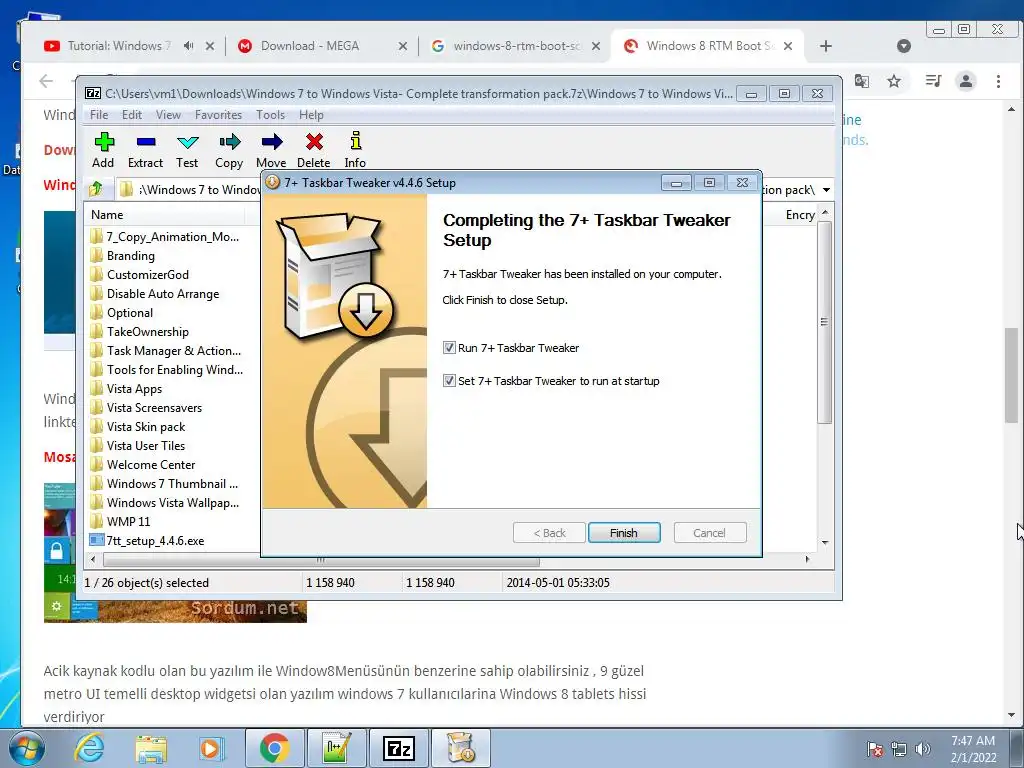Select the 7tt_setup_4.4.6.exe file
Viewport: 1024px width, 768px height.
[155, 540]
